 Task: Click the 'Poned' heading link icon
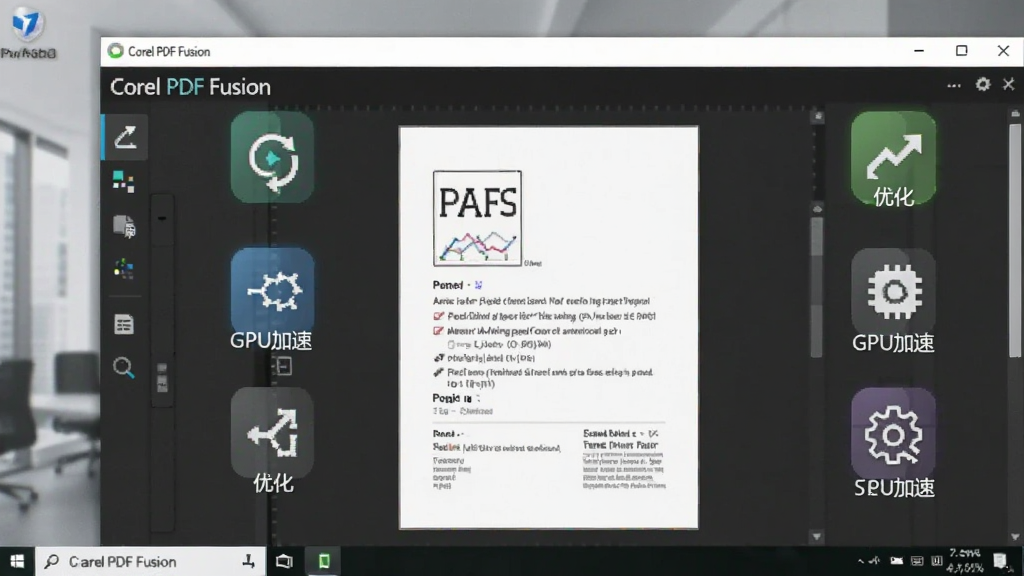478,285
